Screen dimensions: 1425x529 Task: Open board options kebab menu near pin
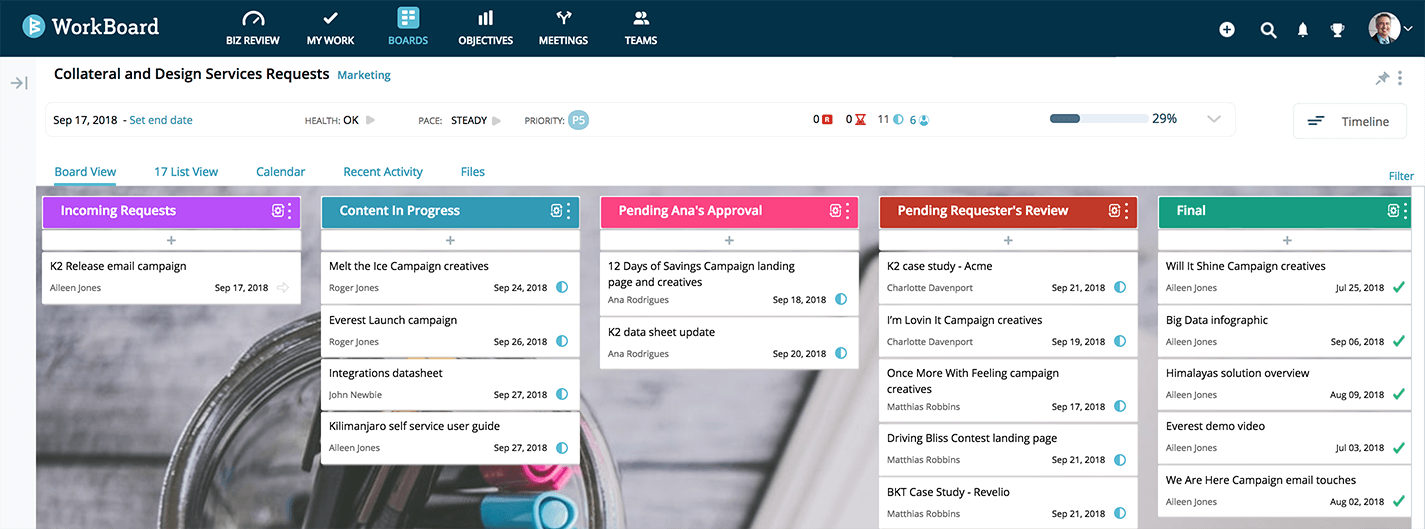point(1400,78)
